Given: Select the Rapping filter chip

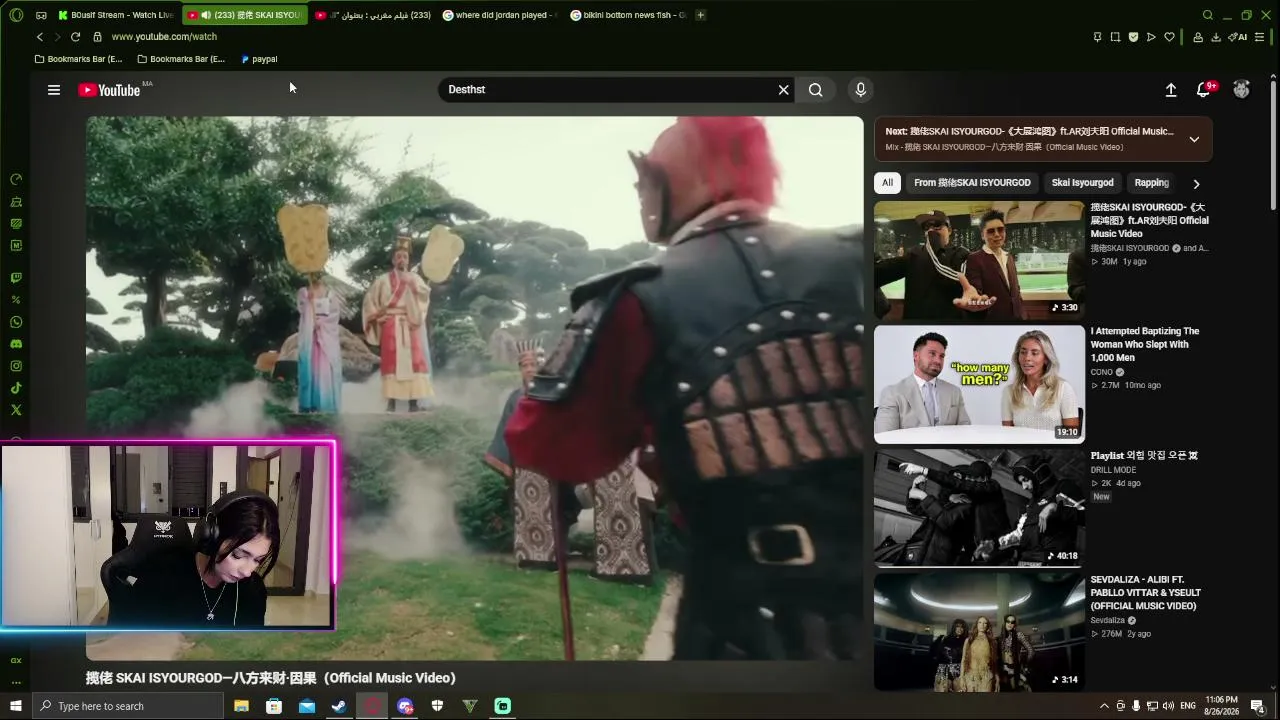Looking at the screenshot, I should (x=1151, y=183).
